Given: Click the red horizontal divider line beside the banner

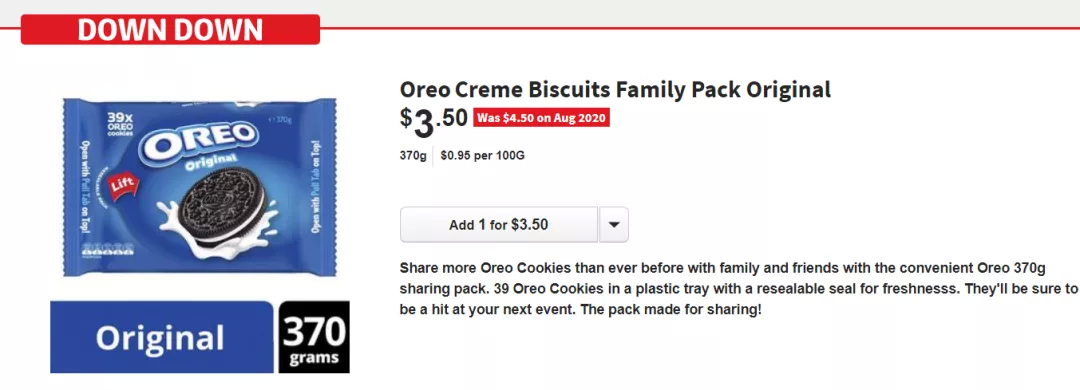Looking at the screenshot, I should tap(700, 28).
